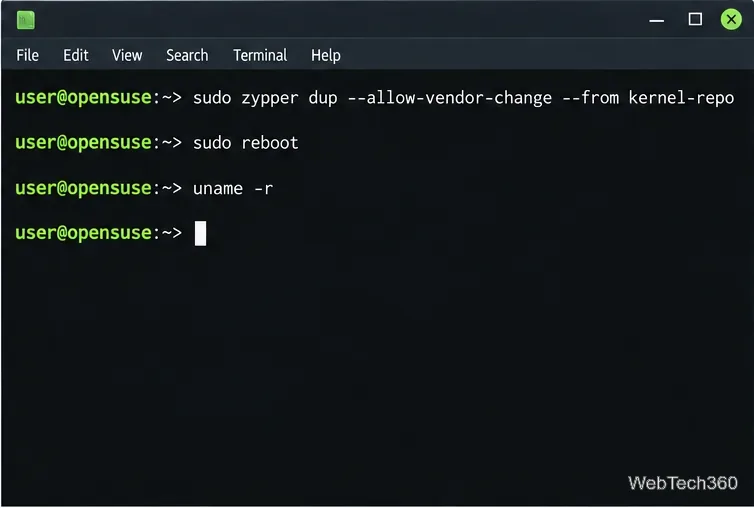
Task: Open the File menu
Action: click(27, 55)
